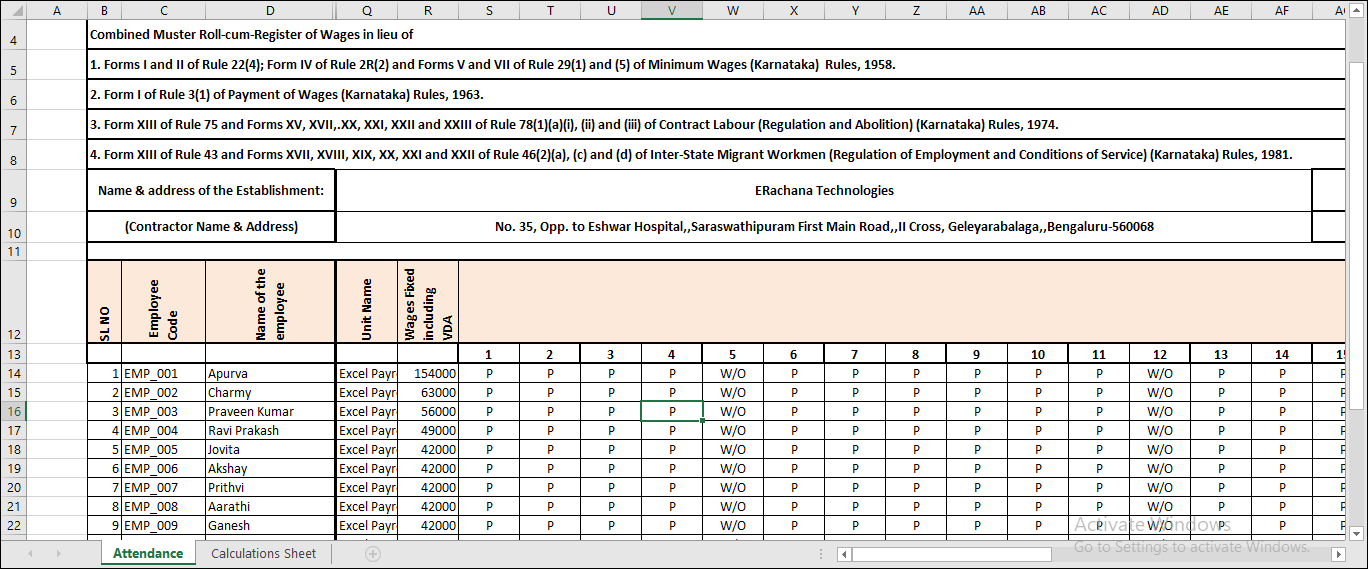Click the day 1 header cell
This screenshot has width=1368, height=569.
(489, 354)
